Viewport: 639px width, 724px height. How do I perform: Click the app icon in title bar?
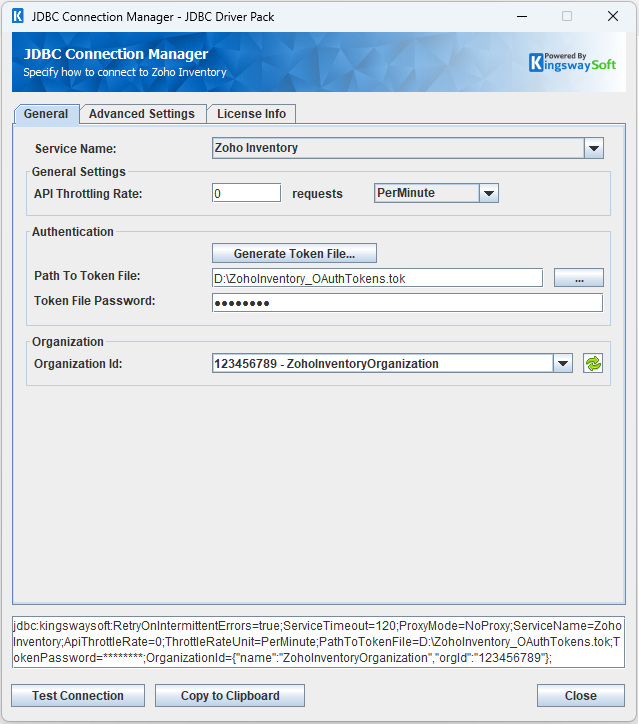click(x=17, y=16)
